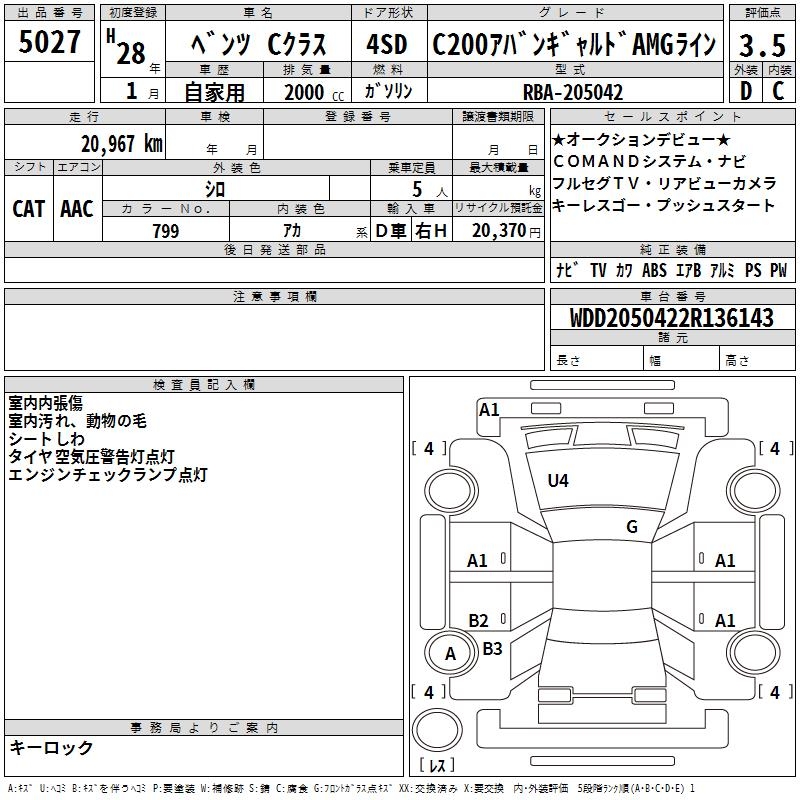Click the 幅 dimension field
The height and width of the screenshot is (800, 800).
click(682, 358)
